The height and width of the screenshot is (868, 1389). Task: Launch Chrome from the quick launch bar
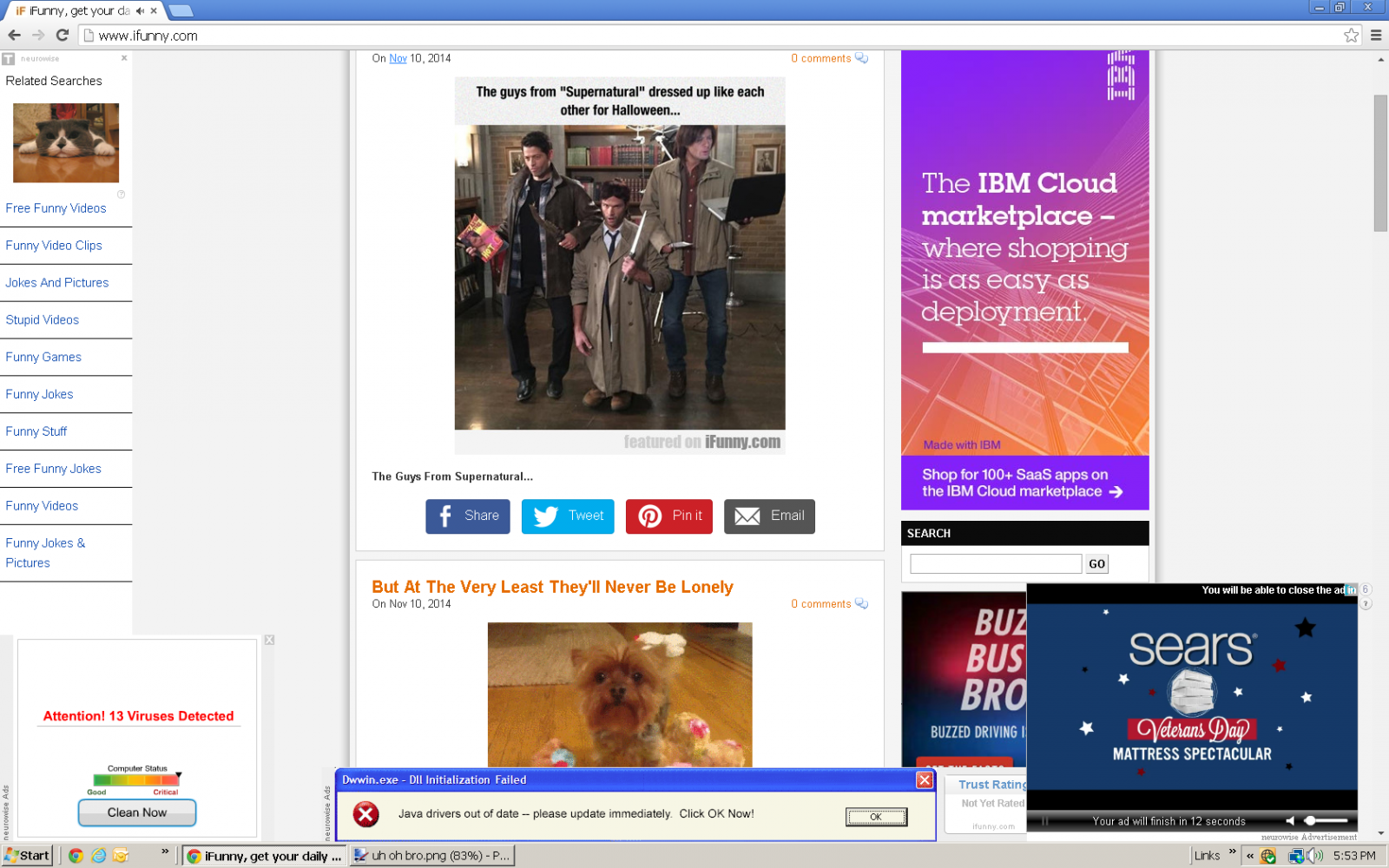(x=76, y=856)
